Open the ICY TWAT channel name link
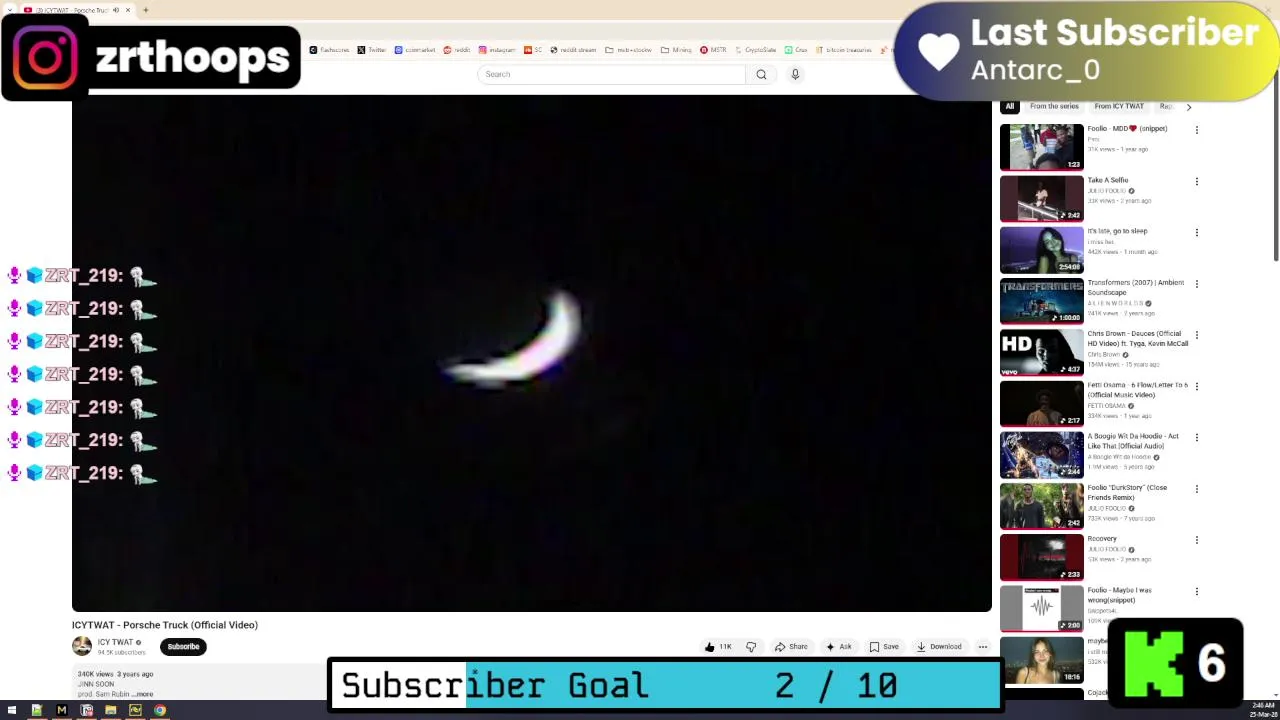This screenshot has width=1280, height=720. point(115,642)
